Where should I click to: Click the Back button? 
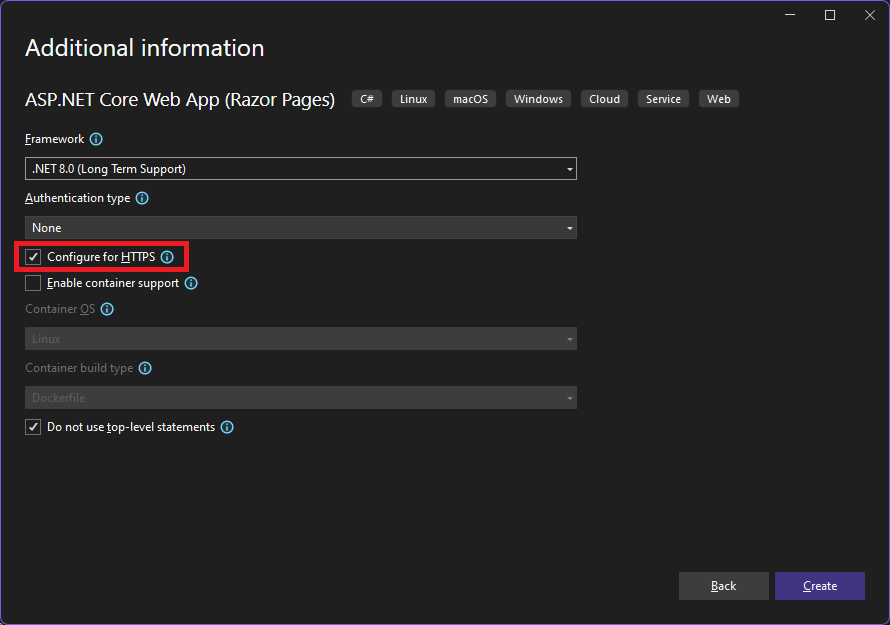(723, 586)
